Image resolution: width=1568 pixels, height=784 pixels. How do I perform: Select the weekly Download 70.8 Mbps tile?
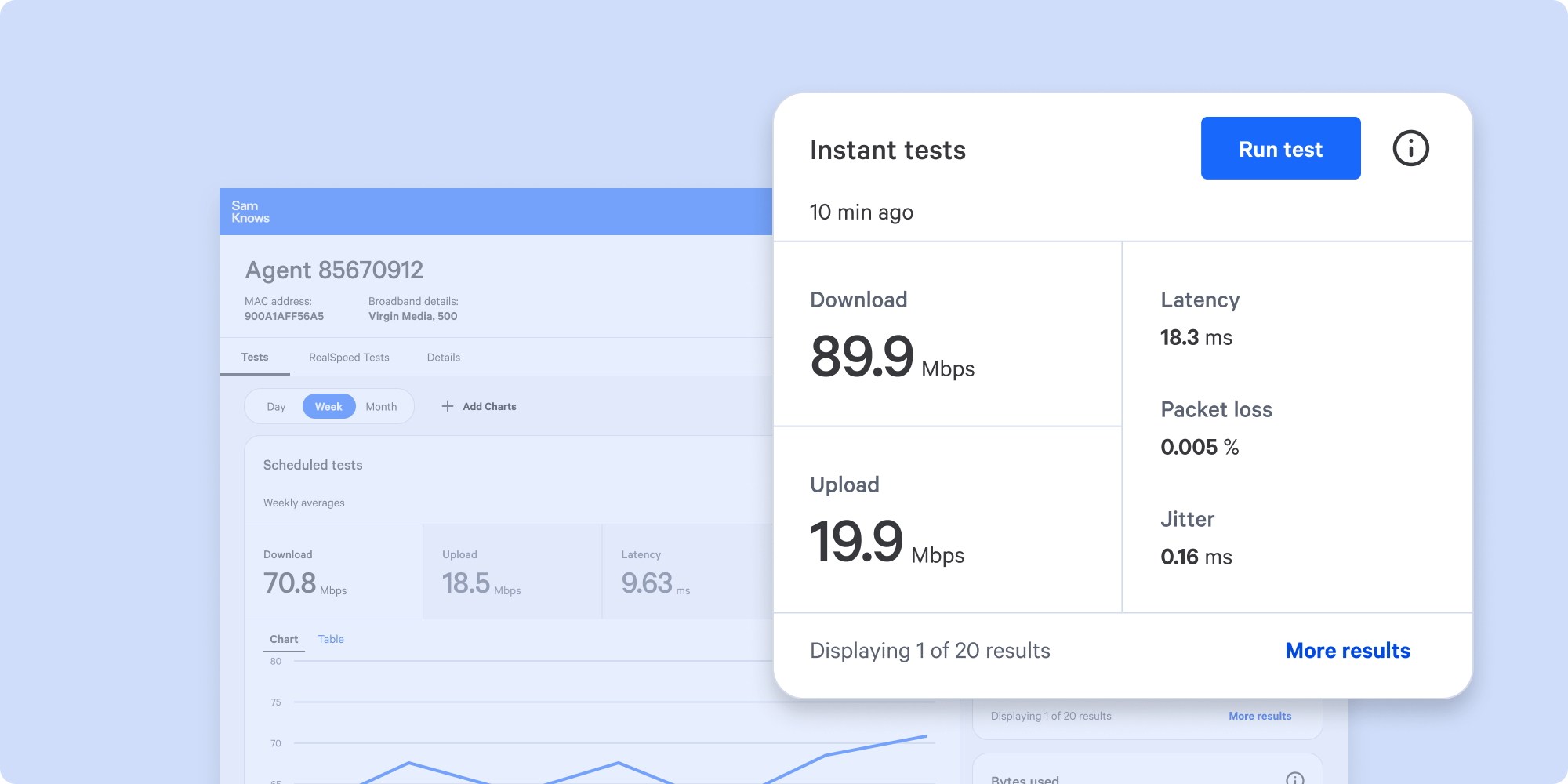click(x=334, y=572)
